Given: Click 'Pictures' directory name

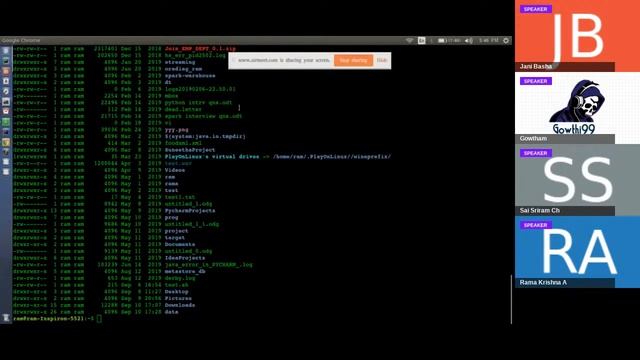Looking at the screenshot, I should pos(178,298).
